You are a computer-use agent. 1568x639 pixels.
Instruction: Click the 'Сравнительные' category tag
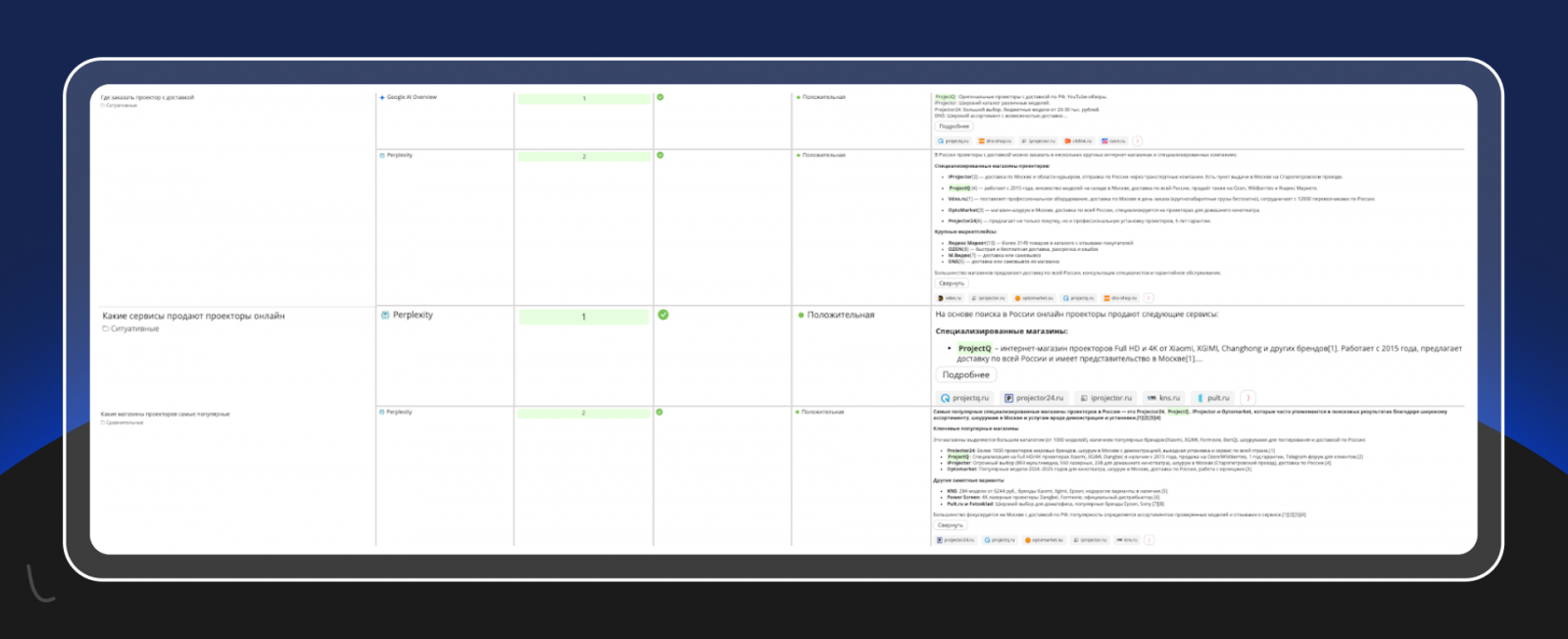(124, 422)
